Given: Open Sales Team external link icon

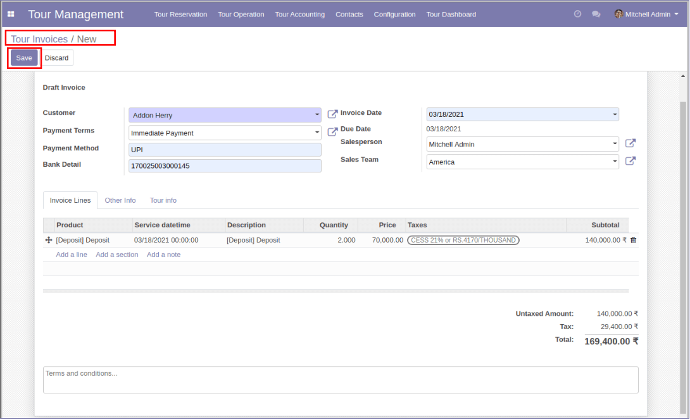Looking at the screenshot, I should tap(630, 161).
